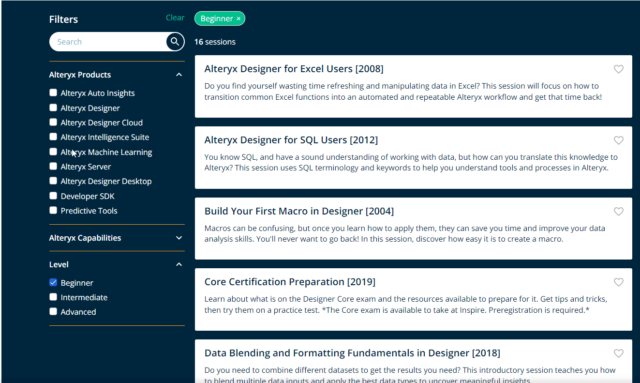Select the Alteryx Server checkbox
The height and width of the screenshot is (383, 640).
click(x=53, y=166)
